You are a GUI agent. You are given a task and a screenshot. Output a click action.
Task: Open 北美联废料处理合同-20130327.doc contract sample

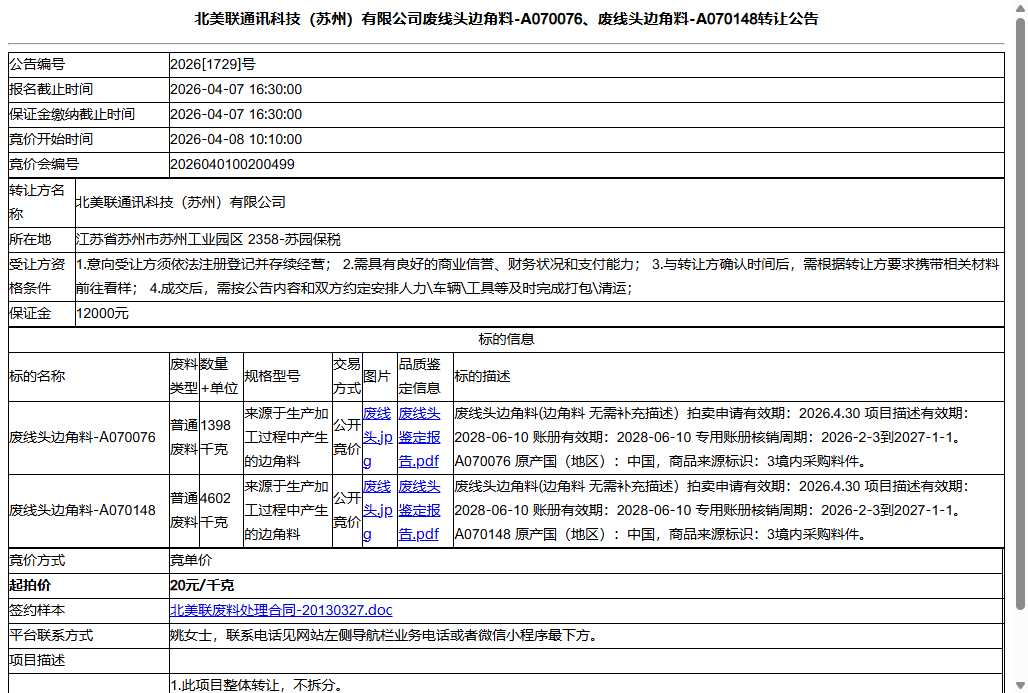click(x=281, y=610)
